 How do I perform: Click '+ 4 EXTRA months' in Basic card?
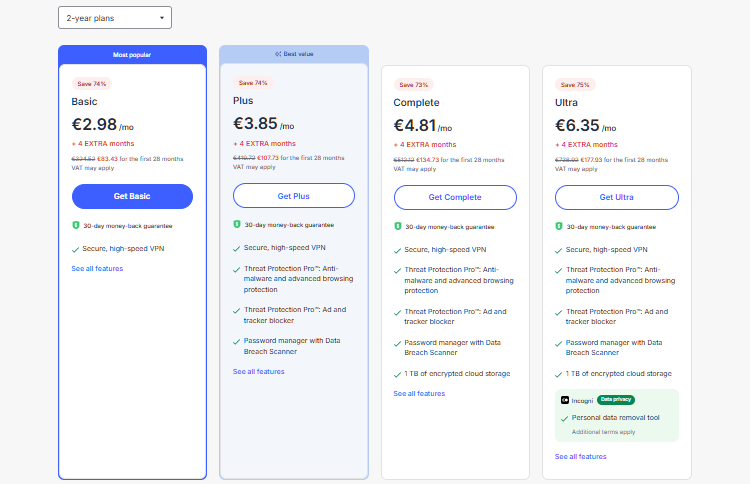103,143
